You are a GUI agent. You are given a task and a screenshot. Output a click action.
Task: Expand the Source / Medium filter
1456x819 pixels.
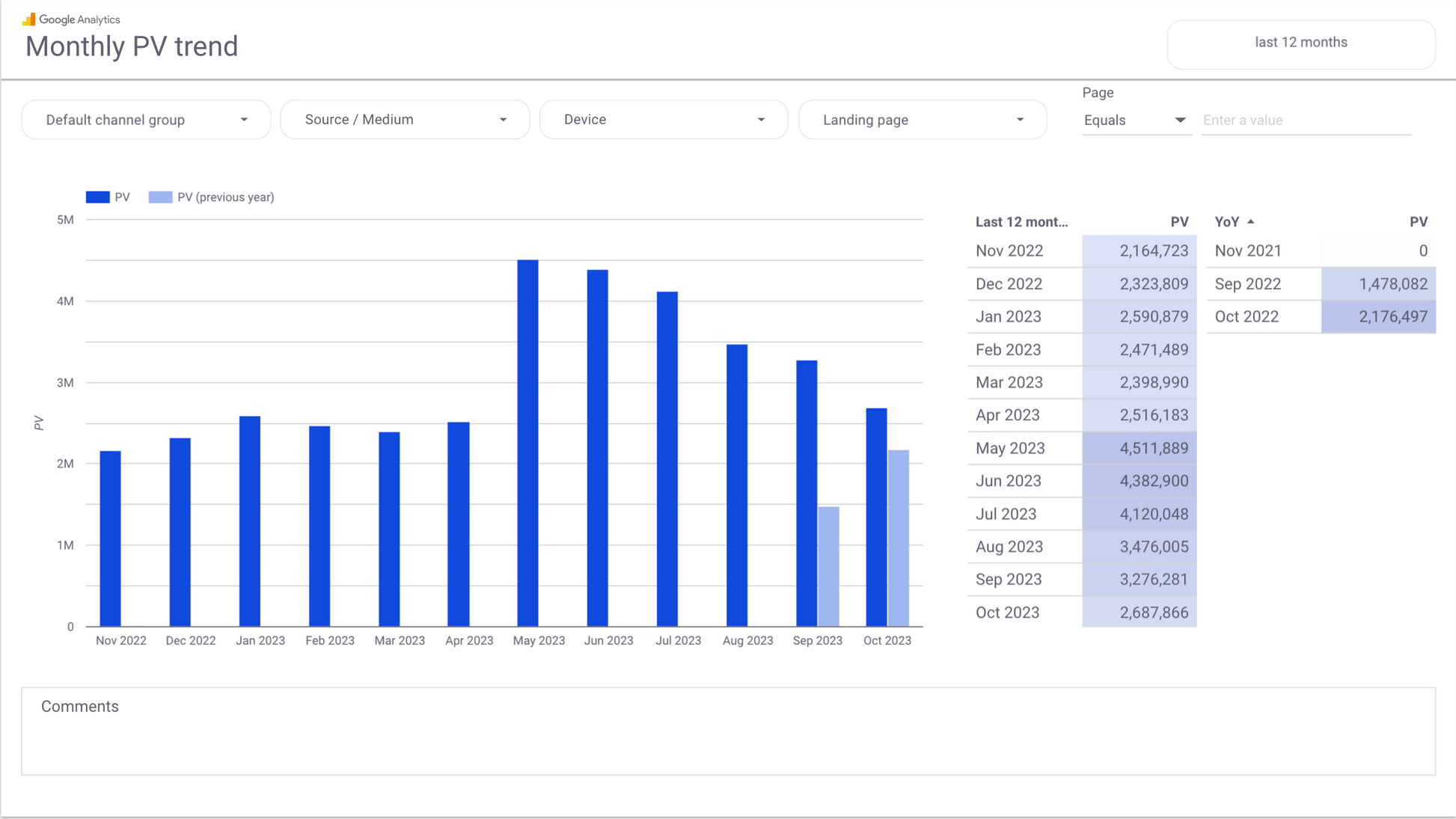pos(405,120)
